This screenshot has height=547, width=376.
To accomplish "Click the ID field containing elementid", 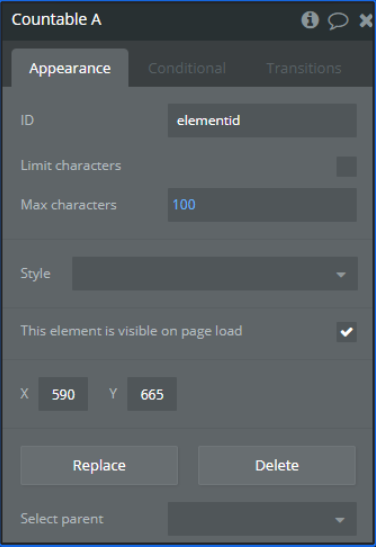I will [262, 120].
